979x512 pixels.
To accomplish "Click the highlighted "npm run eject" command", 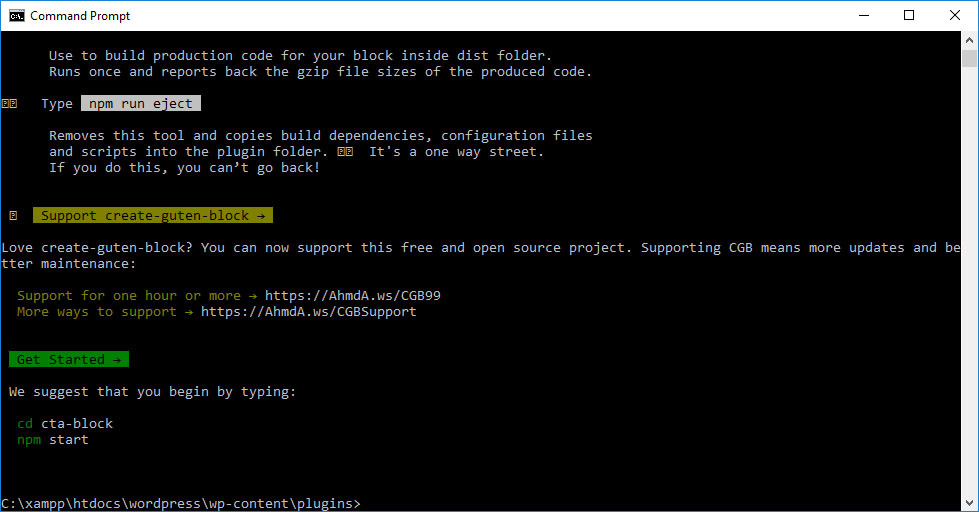I will coord(141,104).
